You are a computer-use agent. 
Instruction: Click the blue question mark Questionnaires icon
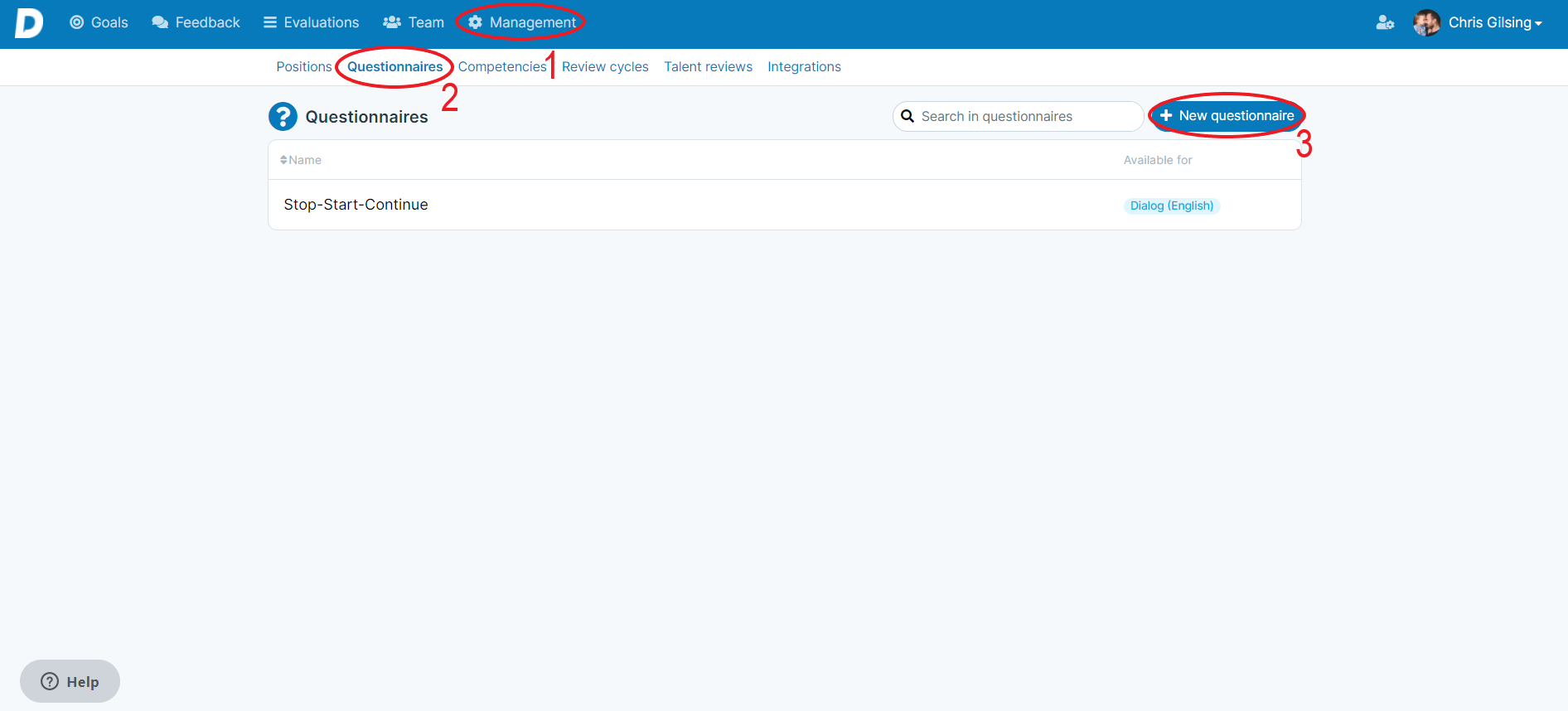[x=283, y=117]
